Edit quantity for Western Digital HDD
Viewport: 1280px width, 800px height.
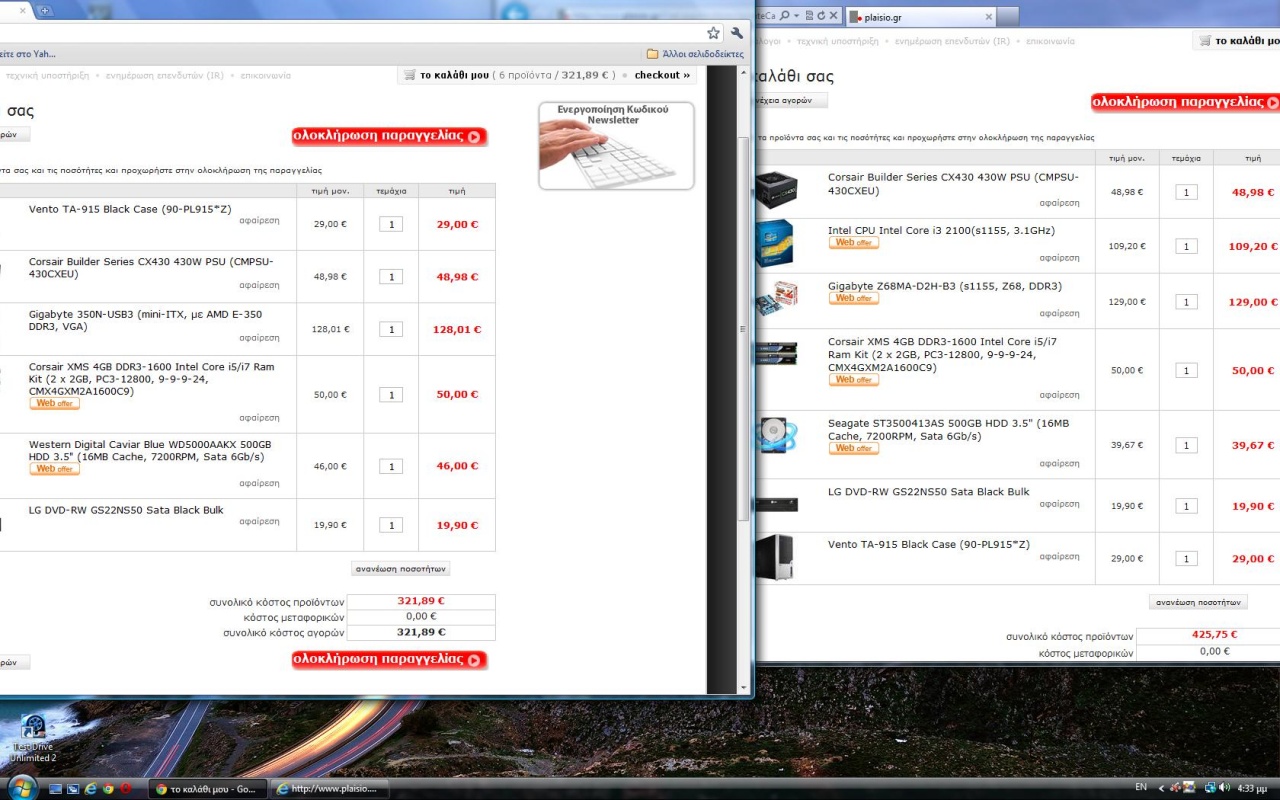(x=391, y=466)
